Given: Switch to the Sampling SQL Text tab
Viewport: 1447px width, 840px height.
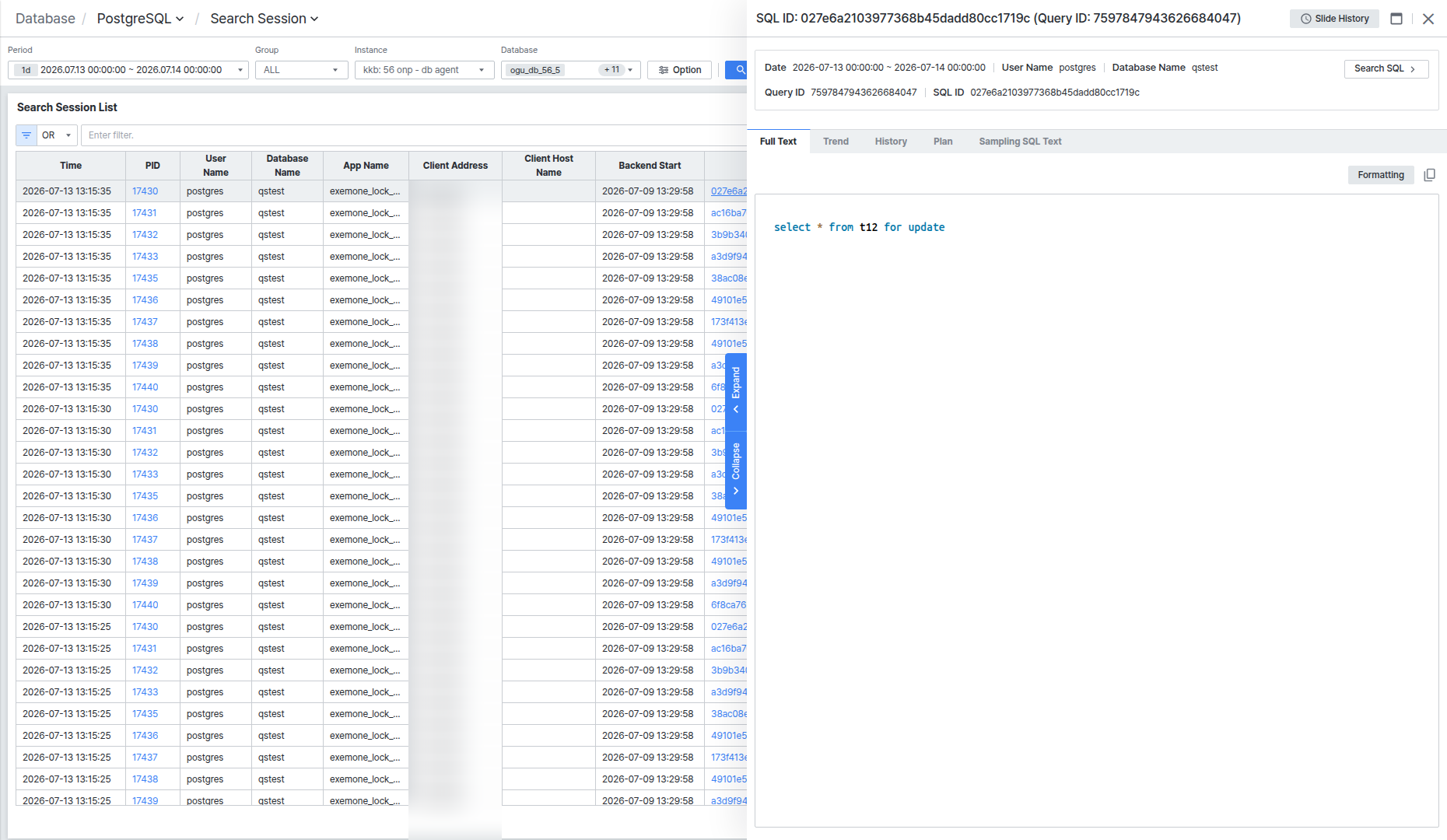Looking at the screenshot, I should [1020, 142].
